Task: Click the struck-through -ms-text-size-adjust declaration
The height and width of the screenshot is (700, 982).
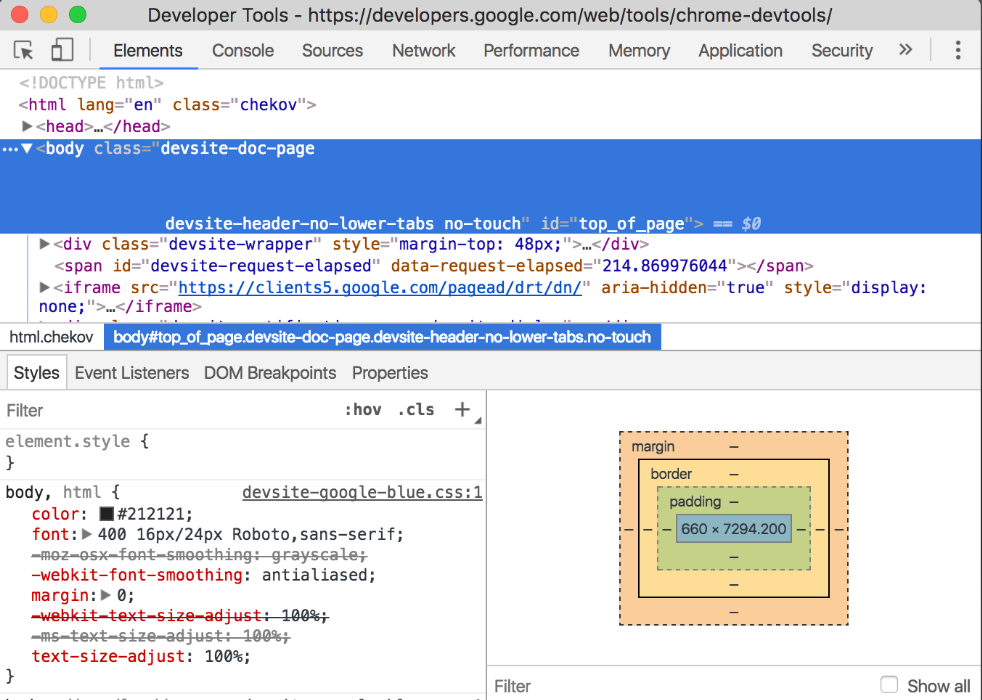Action: (x=160, y=636)
